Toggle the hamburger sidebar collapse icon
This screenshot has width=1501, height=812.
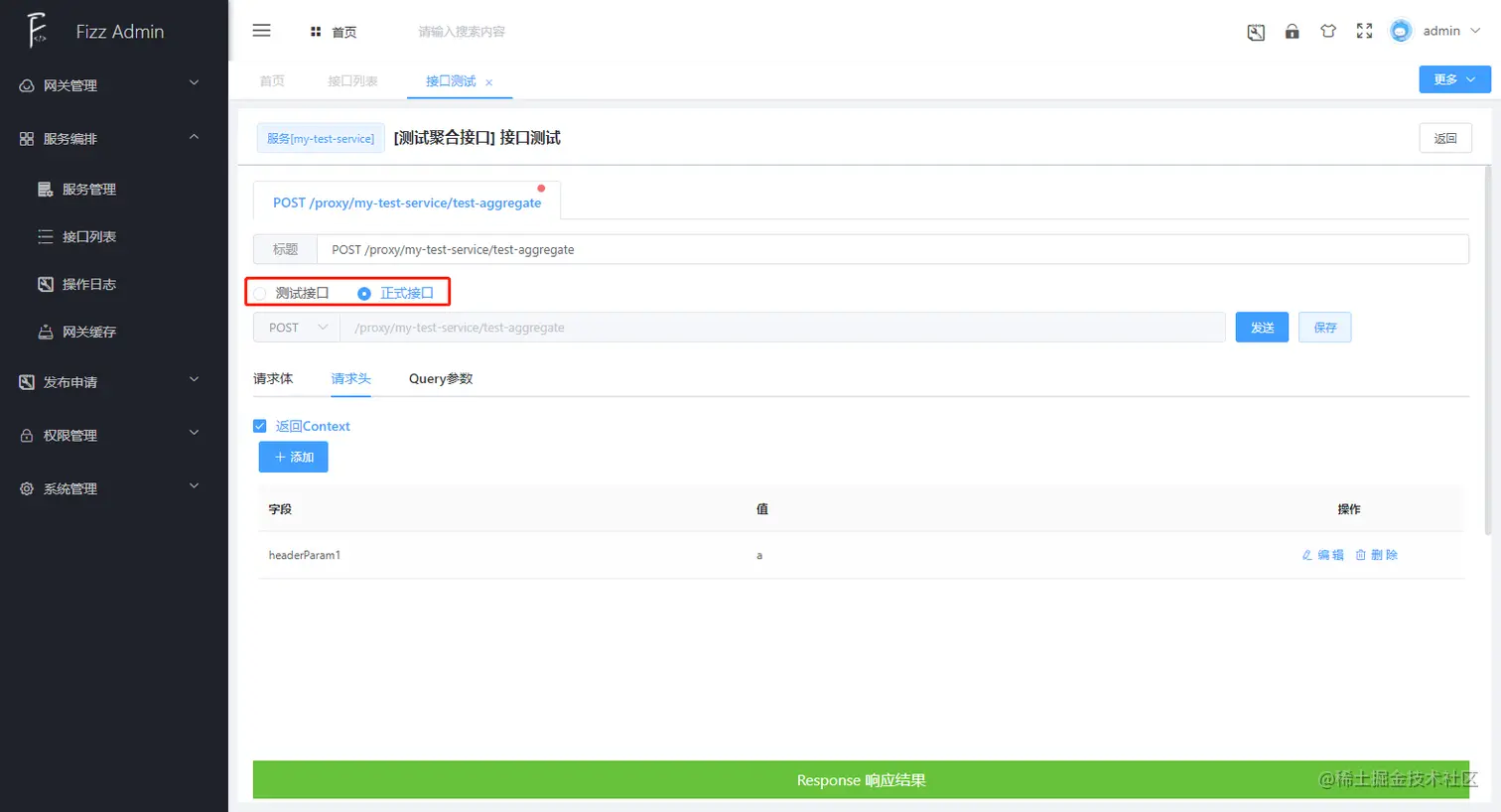[x=262, y=31]
